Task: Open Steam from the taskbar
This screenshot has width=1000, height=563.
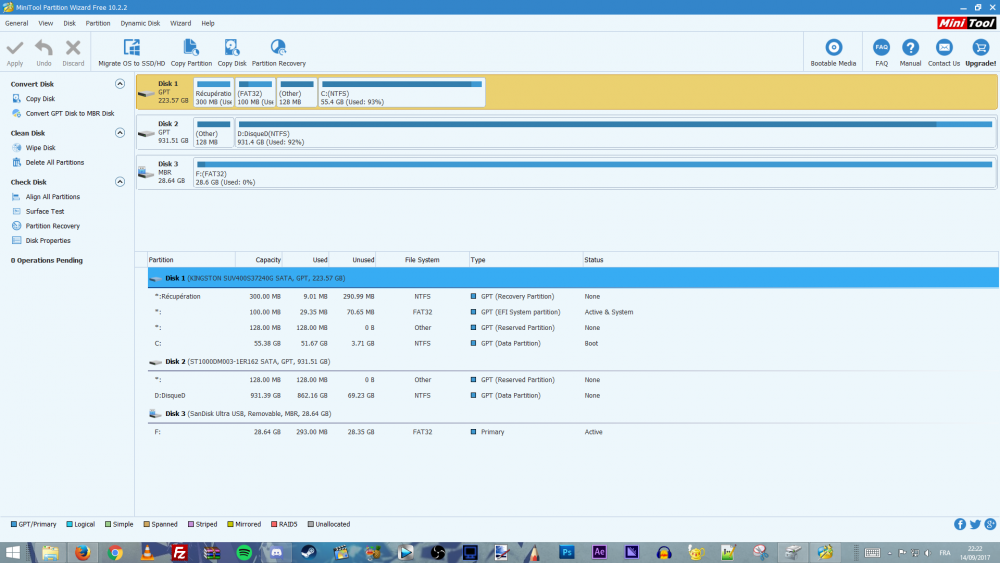Action: (309, 552)
